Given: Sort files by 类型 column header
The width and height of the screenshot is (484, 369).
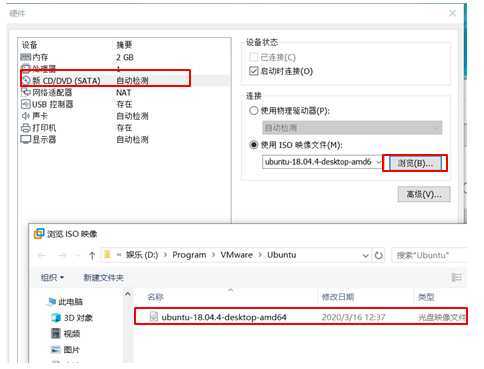Looking at the screenshot, I should click(x=426, y=297).
